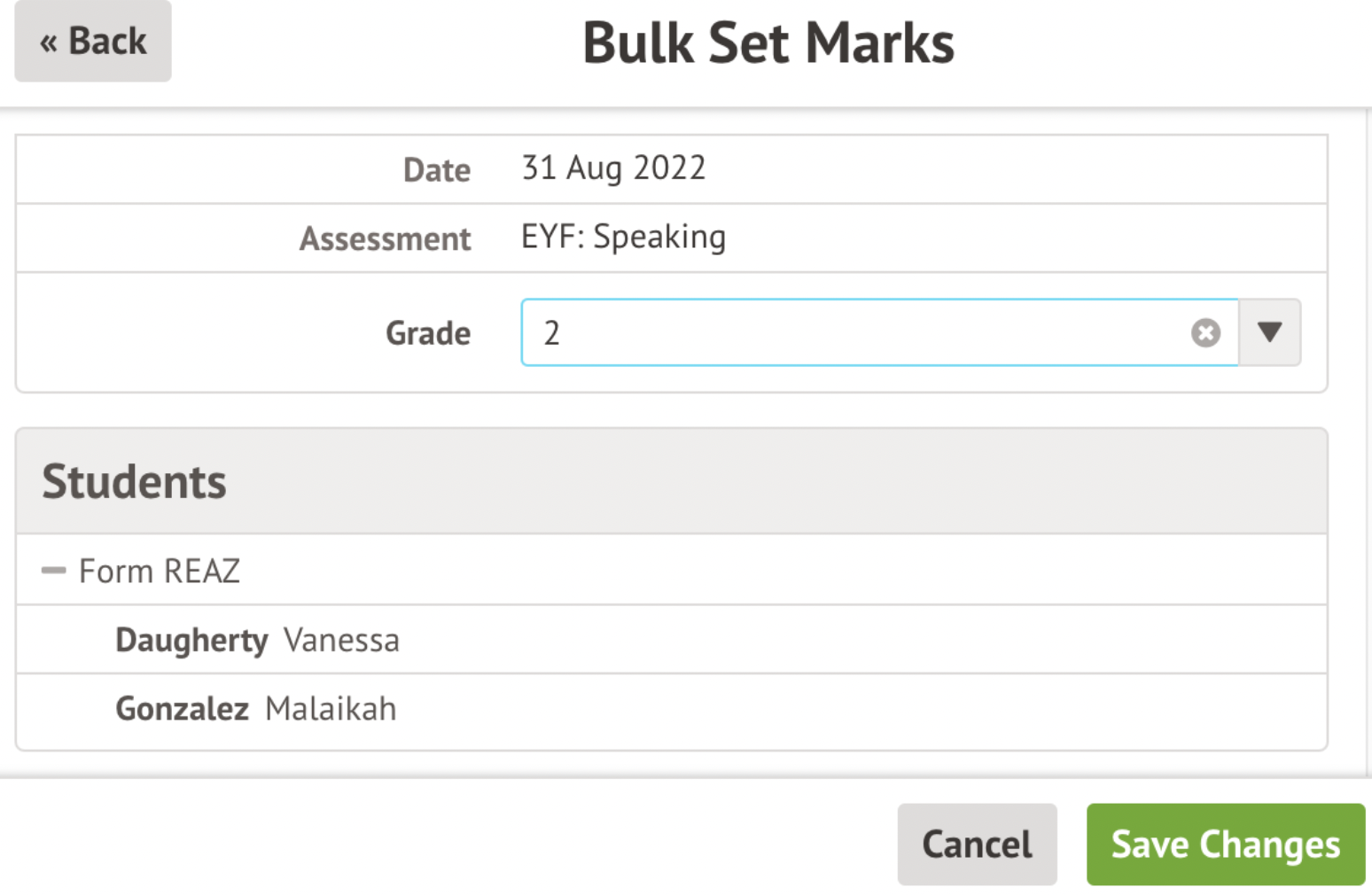Select the surname Gonzalez
The image size is (1372, 895).
point(182,709)
